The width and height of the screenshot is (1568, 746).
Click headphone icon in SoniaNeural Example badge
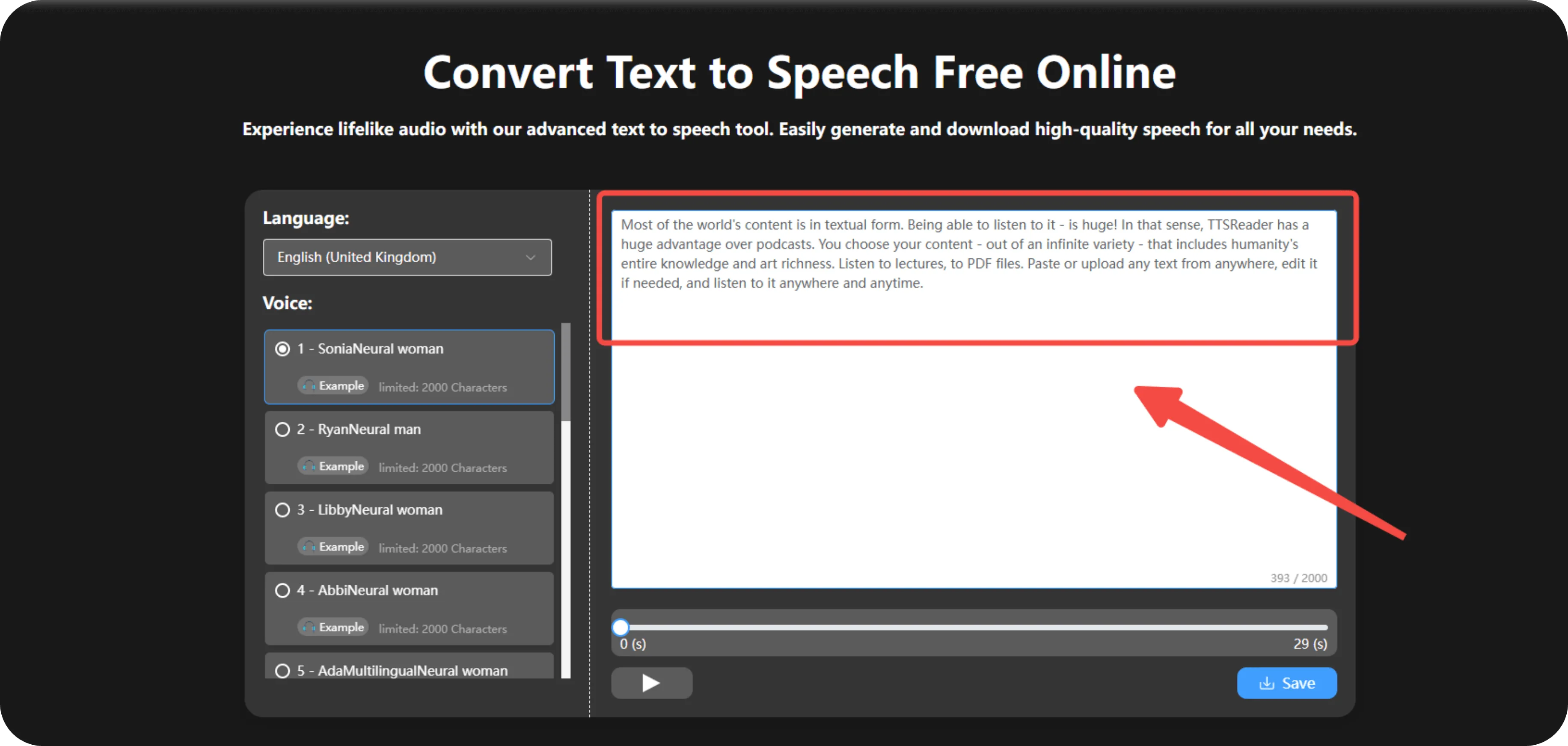point(309,386)
